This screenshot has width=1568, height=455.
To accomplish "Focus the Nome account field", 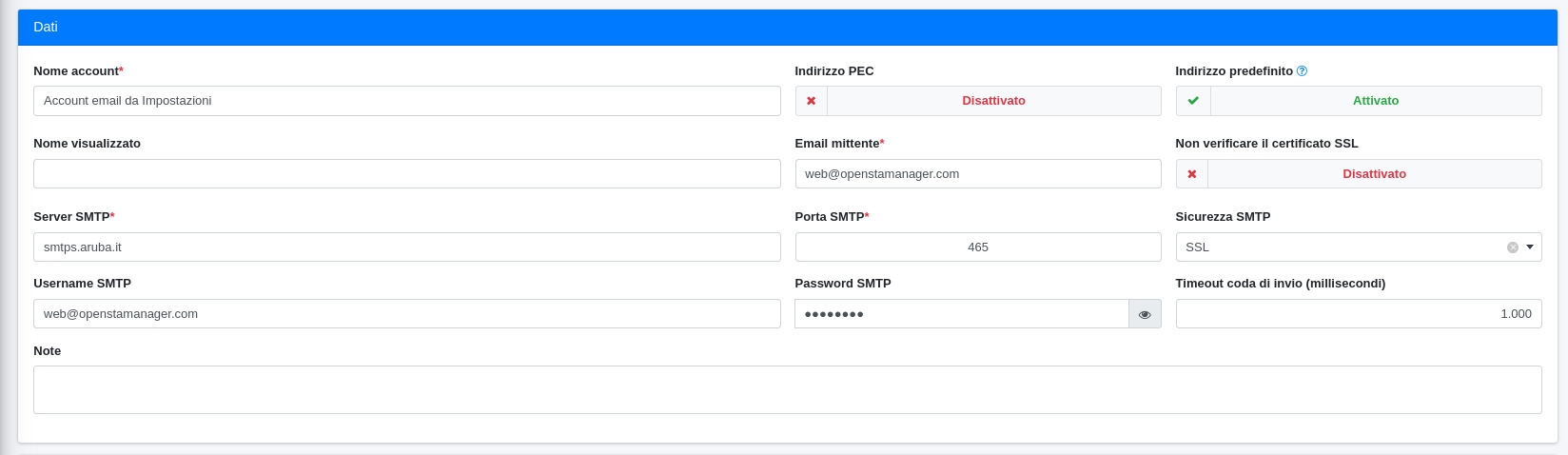I will tap(406, 101).
